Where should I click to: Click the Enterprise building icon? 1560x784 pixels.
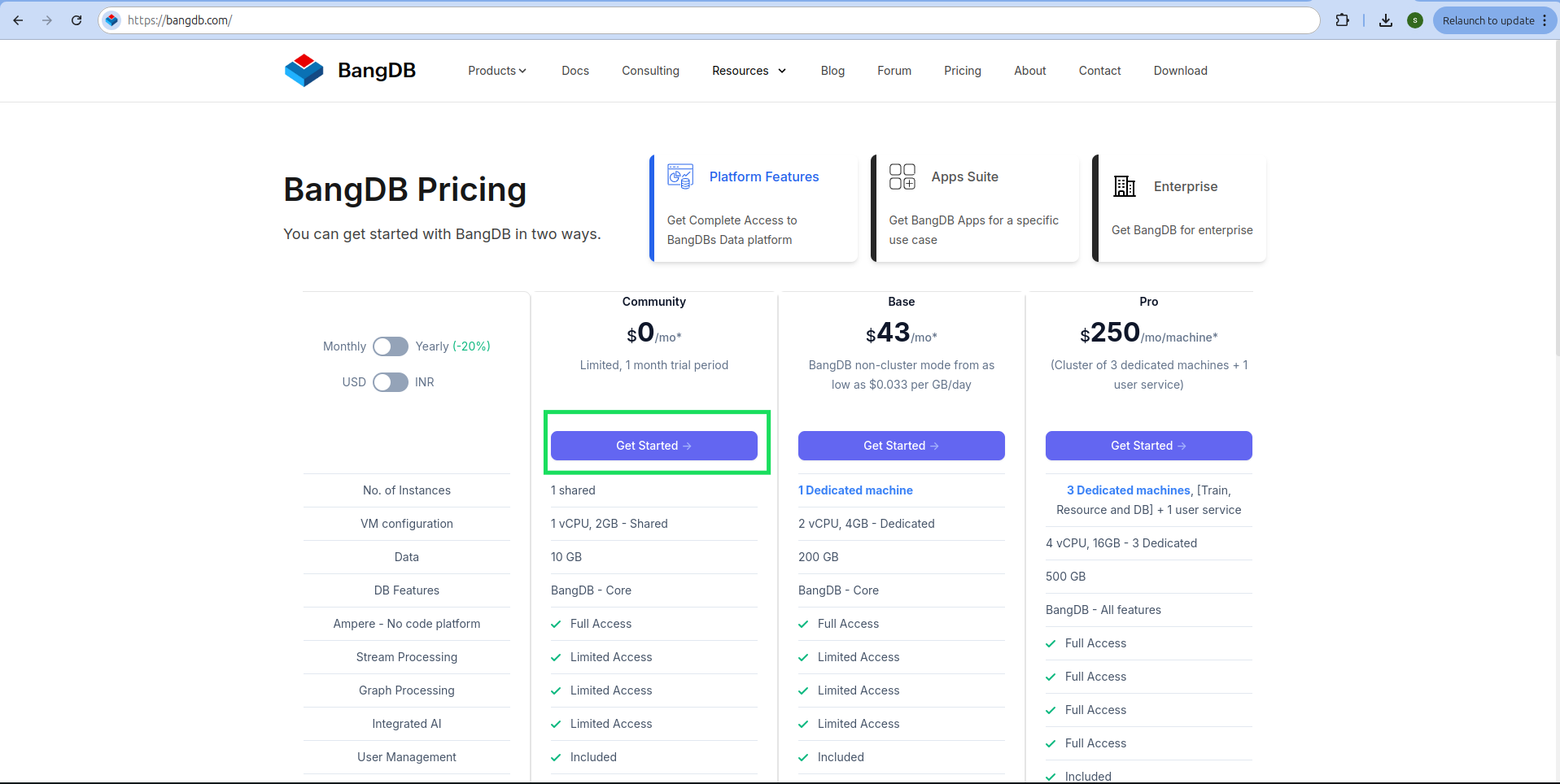[1125, 186]
